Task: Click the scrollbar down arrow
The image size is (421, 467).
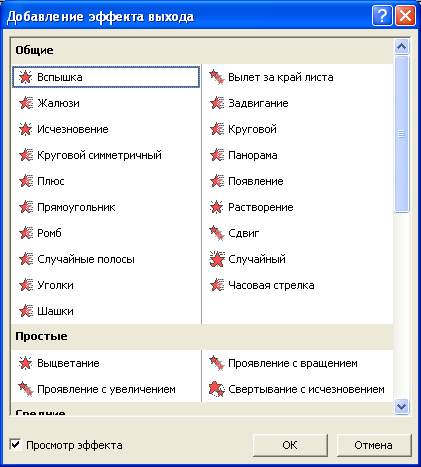Action: pos(401,407)
